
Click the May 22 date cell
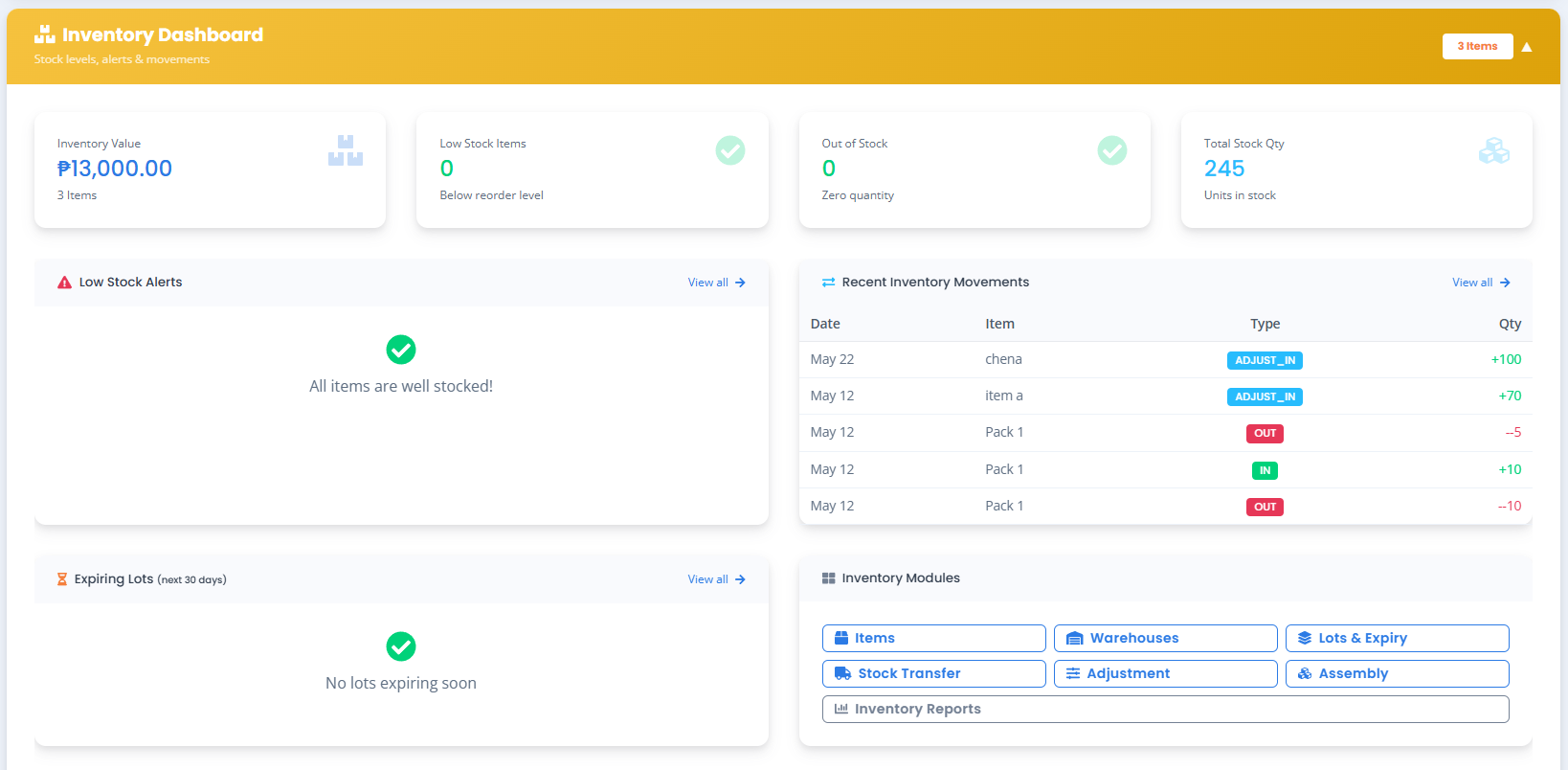[x=832, y=359]
